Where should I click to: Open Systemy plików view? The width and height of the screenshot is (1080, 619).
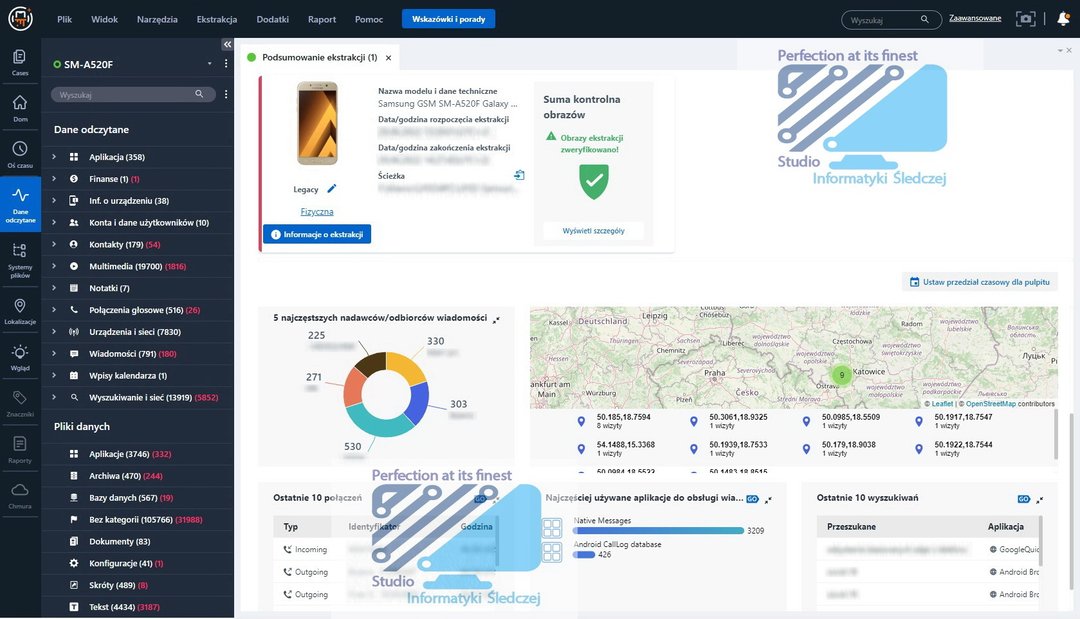coord(20,260)
